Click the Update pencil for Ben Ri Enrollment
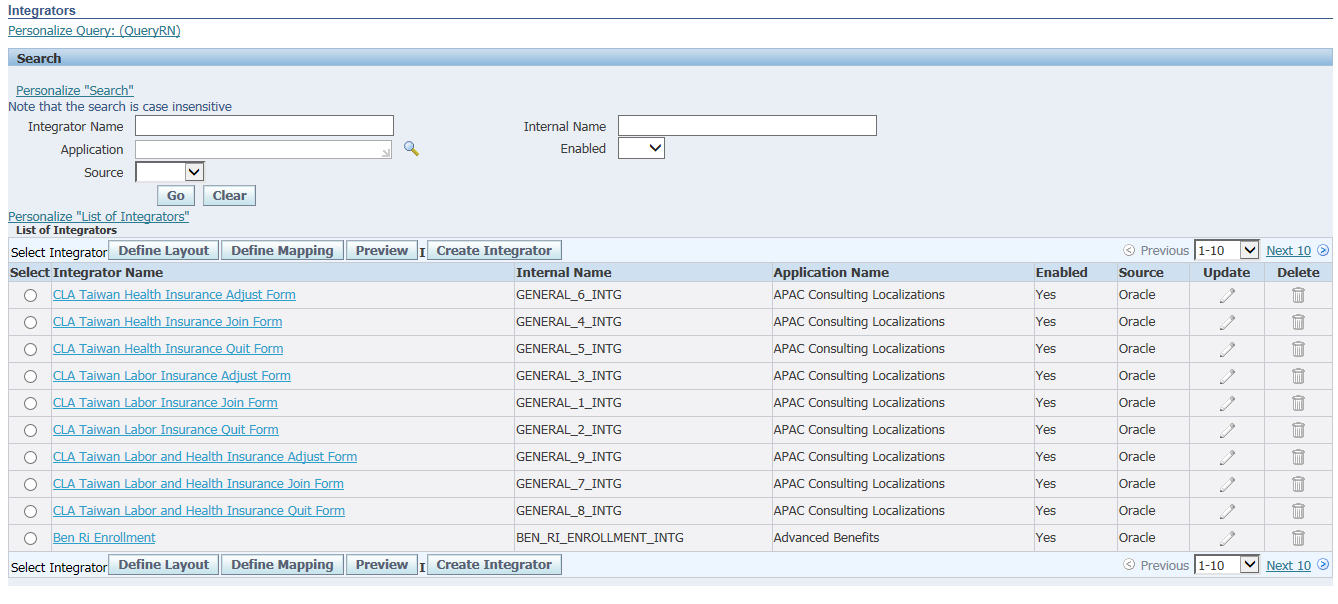Viewport: 1338px width, 604px height. (1227, 537)
